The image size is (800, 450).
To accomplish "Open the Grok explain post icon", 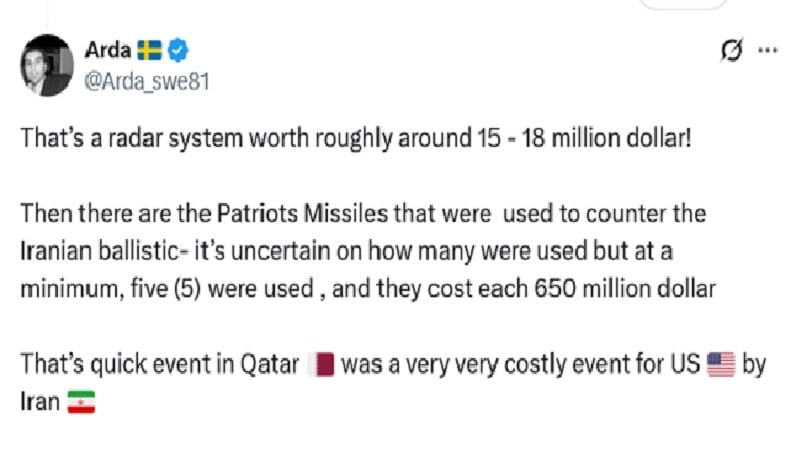I will 732,50.
